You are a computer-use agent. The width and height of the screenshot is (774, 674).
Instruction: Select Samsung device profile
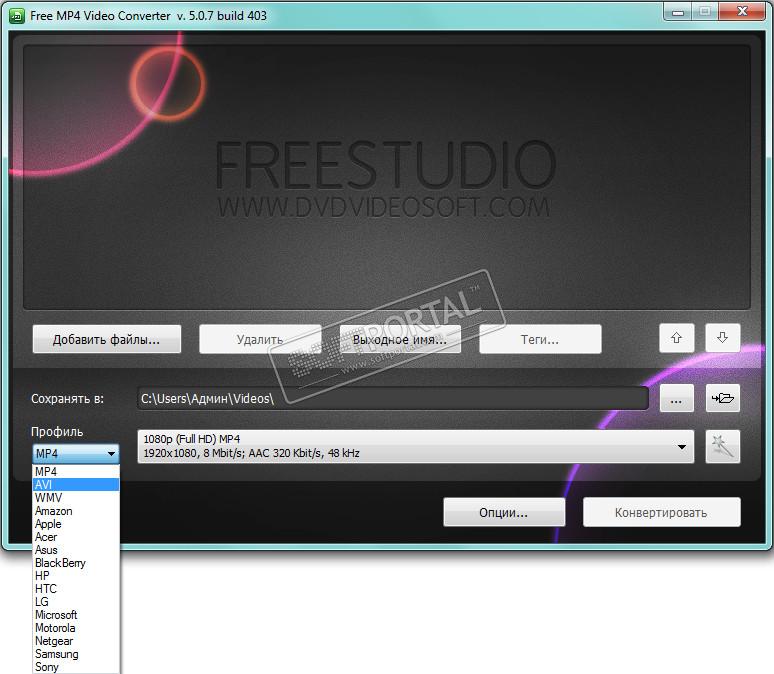tap(76, 654)
